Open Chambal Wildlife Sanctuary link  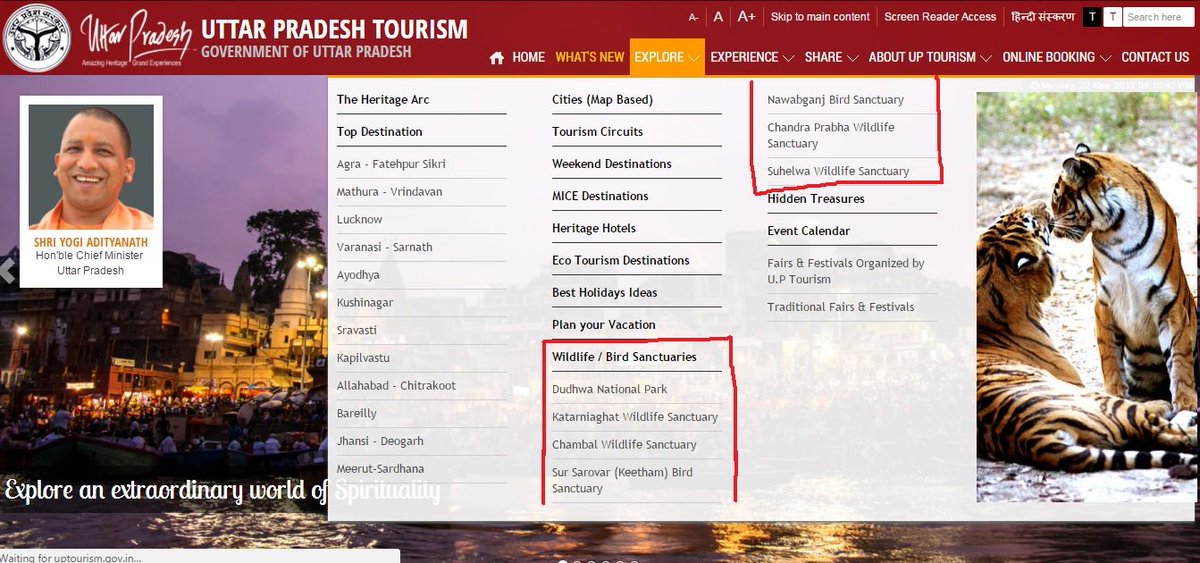[x=624, y=444]
